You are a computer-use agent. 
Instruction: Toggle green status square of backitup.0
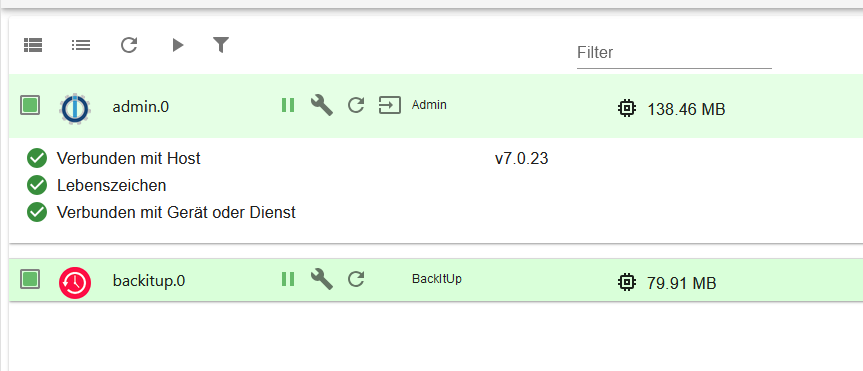[x=30, y=279]
